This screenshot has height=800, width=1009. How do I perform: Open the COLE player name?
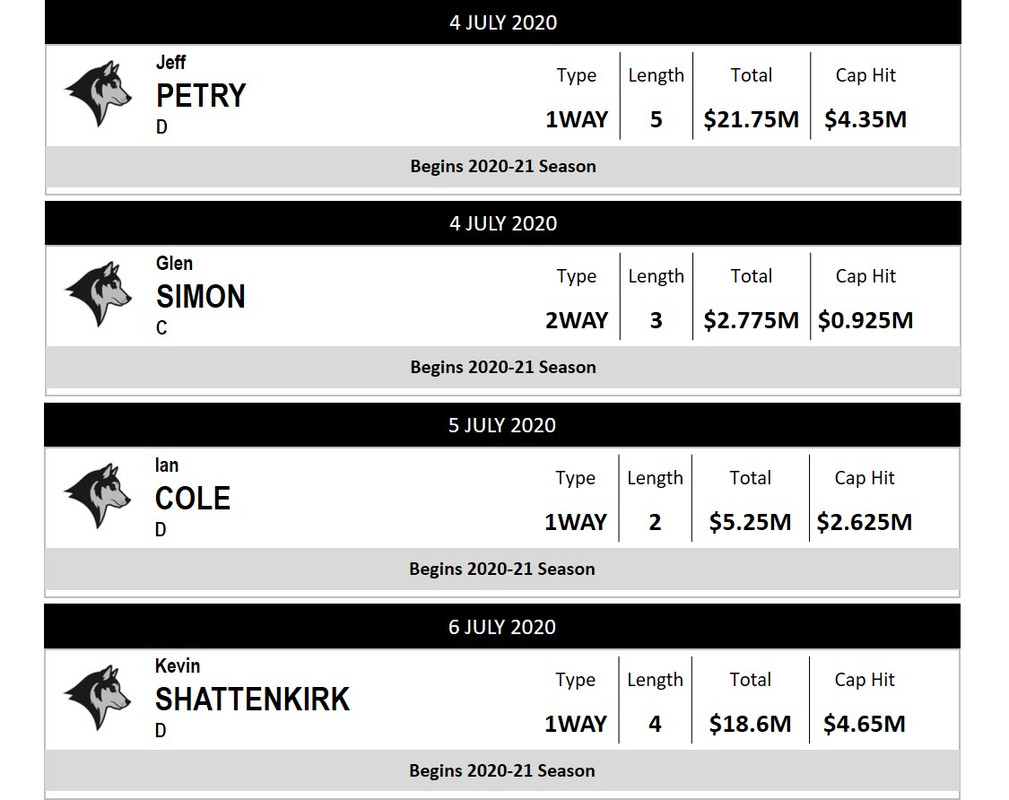(192, 498)
